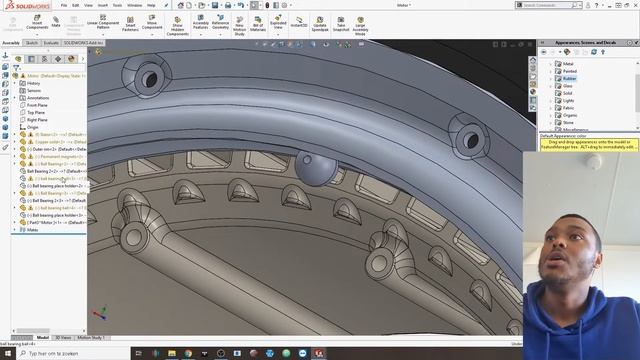This screenshot has width=640, height=360.
Task: Open Reference Geometry
Action: (220, 22)
